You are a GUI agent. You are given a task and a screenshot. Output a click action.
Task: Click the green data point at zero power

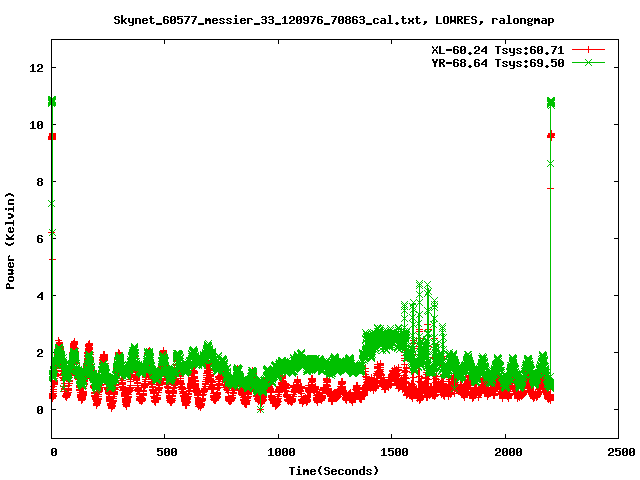(260, 409)
